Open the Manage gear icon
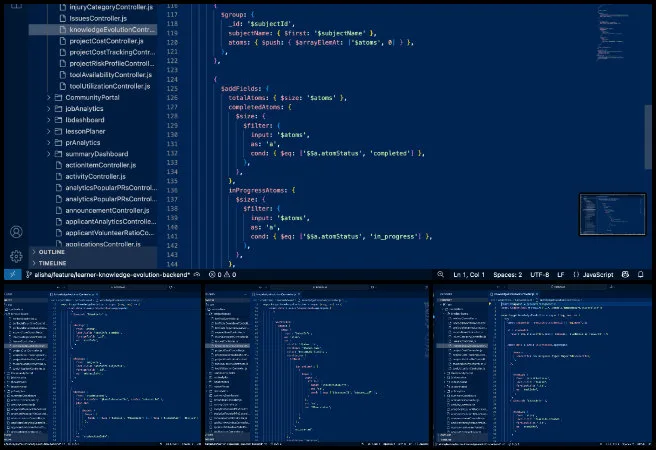Screen dimensions: 656x450 [x=15, y=256]
